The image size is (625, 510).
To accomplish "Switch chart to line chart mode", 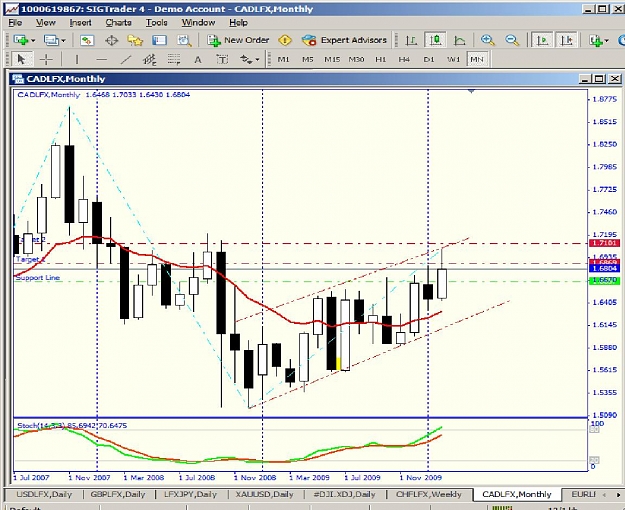I will pos(460,40).
